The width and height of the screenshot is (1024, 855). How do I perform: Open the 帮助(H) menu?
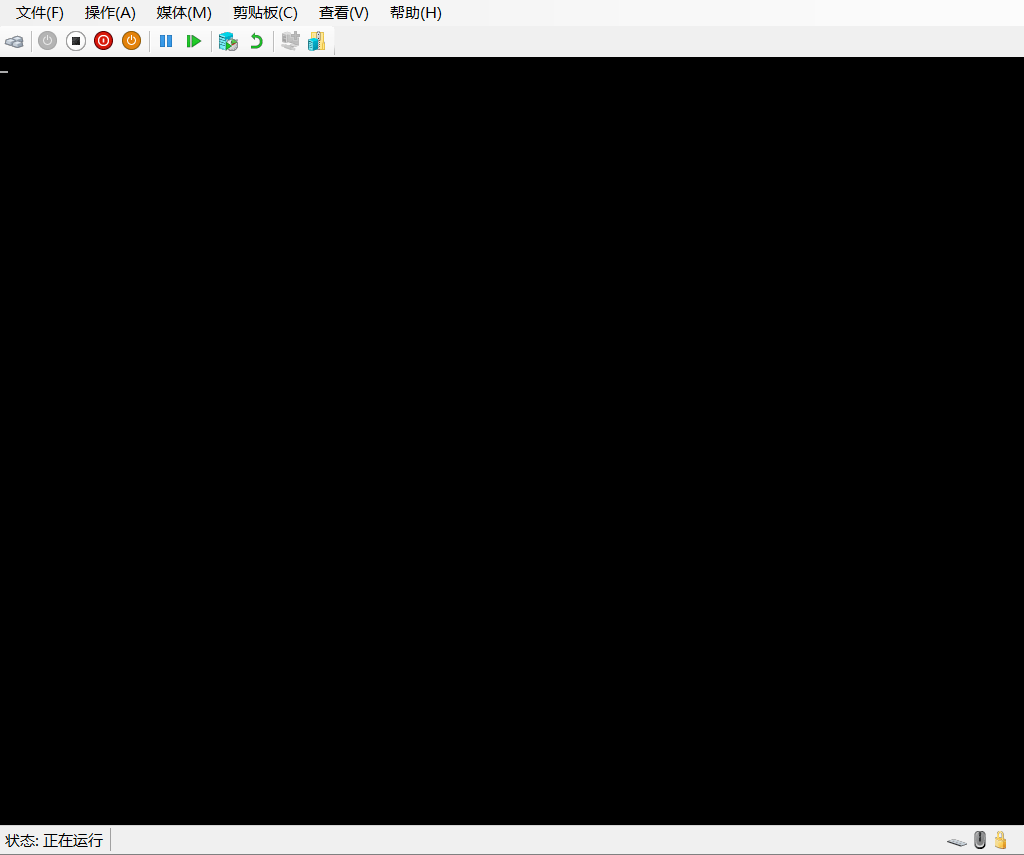point(415,13)
